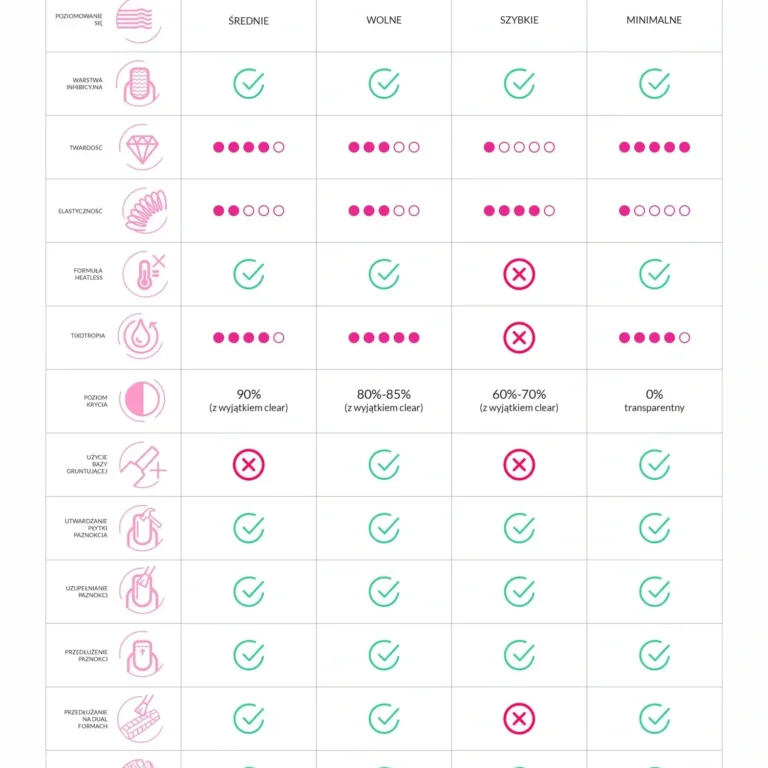Image resolution: width=768 pixels, height=768 pixels.
Task: Select the droplet icon for Tixotropia
Action: (141, 337)
